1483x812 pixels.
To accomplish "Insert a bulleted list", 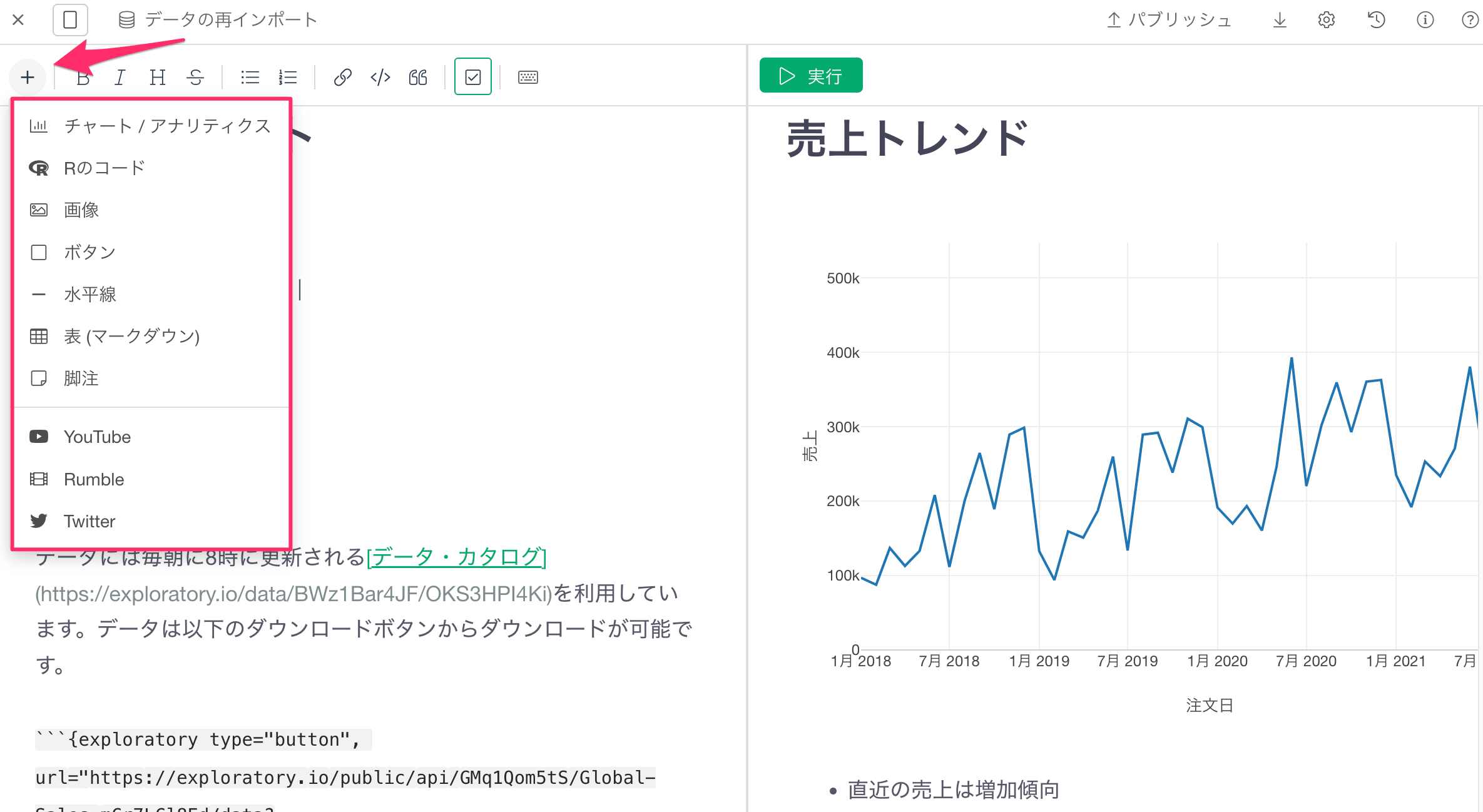I will (250, 78).
